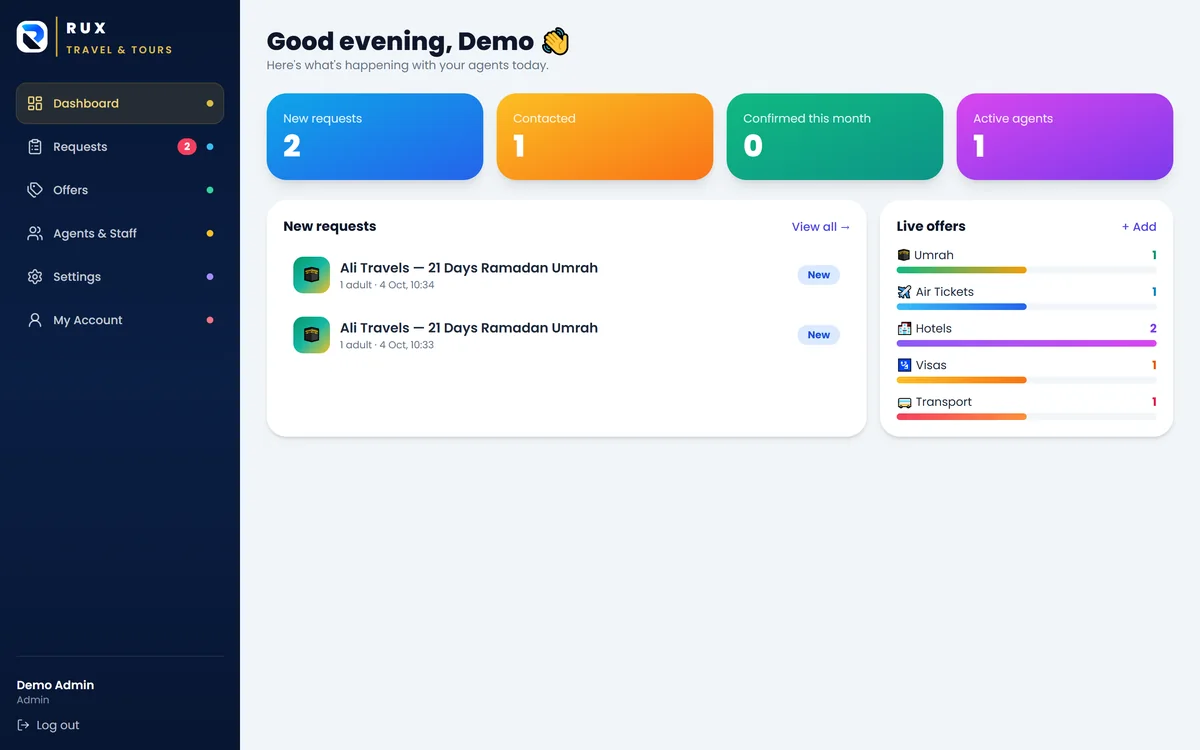The image size is (1200, 750).
Task: Click the red dot beside My Account
Action: [209, 320]
